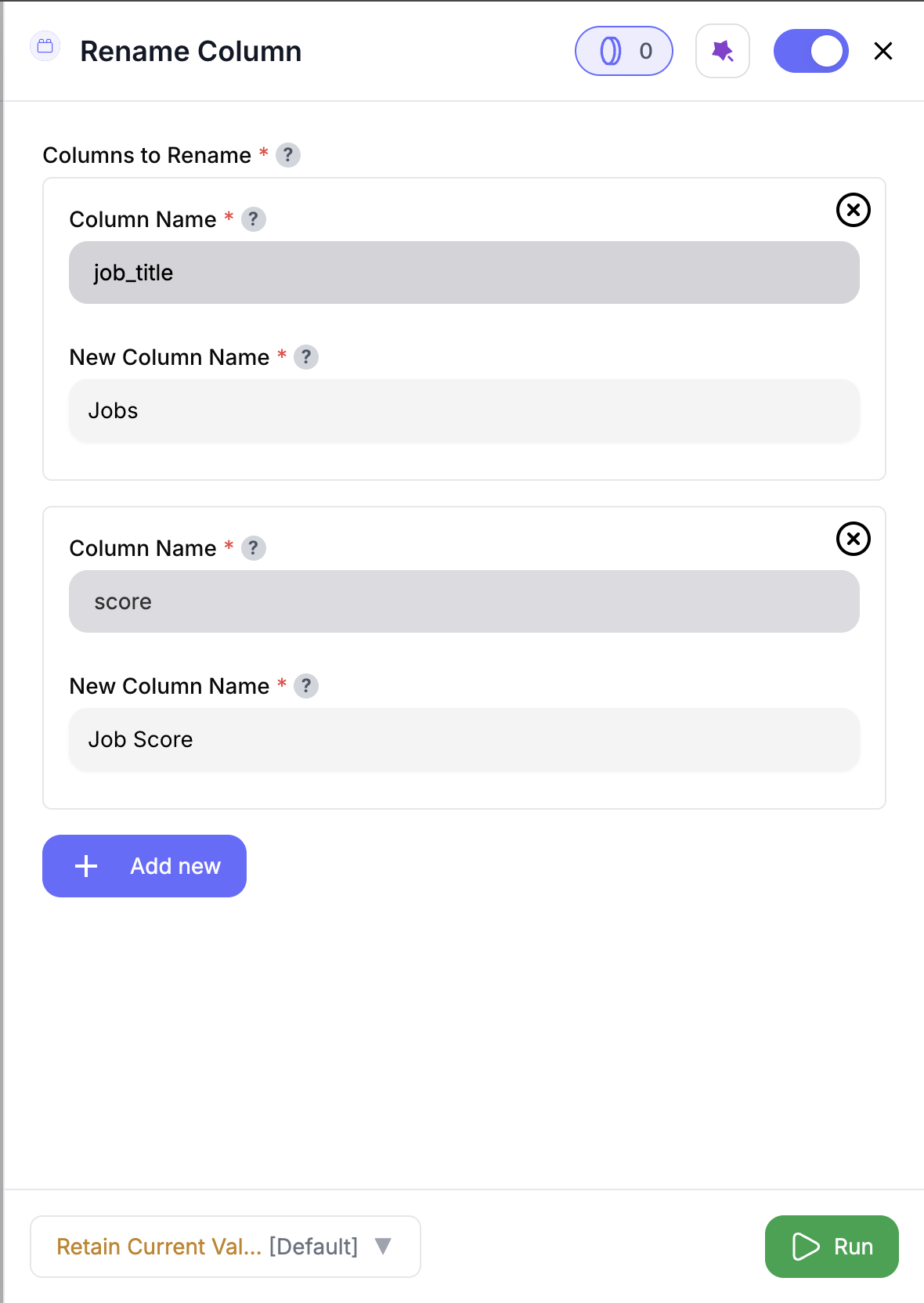Click the magic wand AI icon
924x1303 pixels.
[x=722, y=50]
